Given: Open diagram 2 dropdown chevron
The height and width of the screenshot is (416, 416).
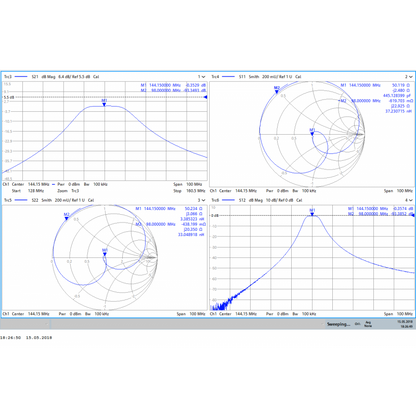Looking at the screenshot, I should pyautogui.click(x=410, y=77).
